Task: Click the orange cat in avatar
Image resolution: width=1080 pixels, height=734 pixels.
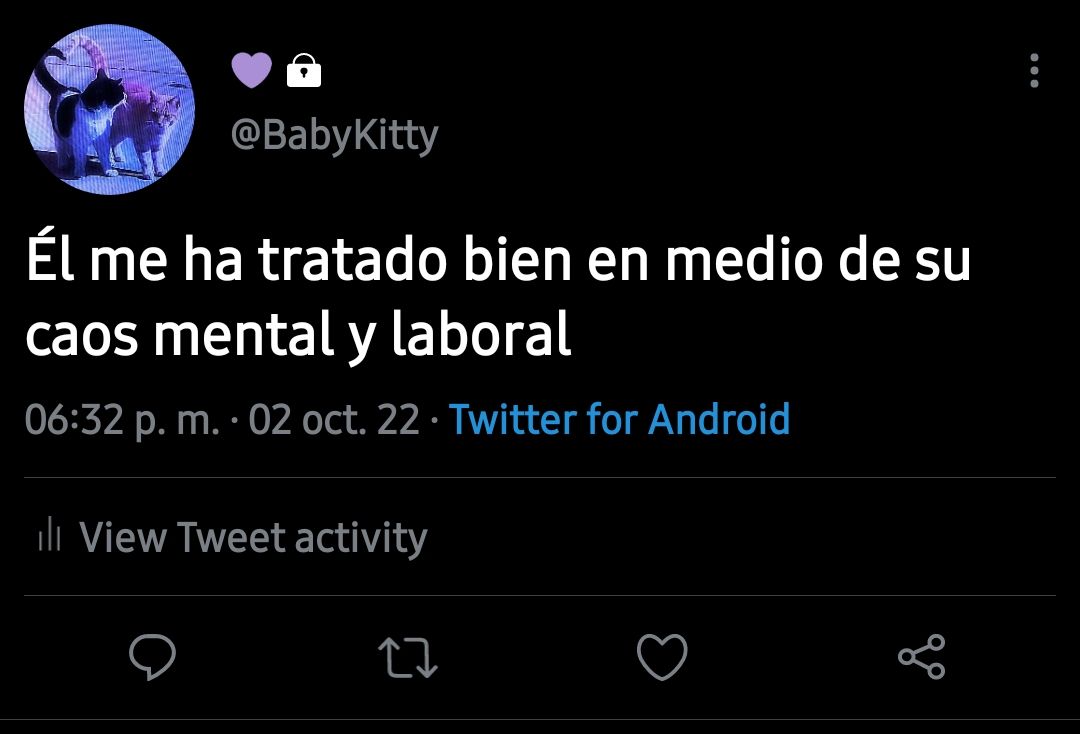Action: (148, 127)
